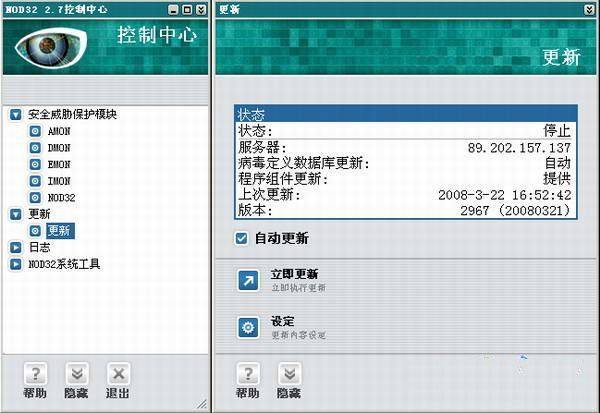Click 帮助 label in control center
600x413 pixels.
35,393
